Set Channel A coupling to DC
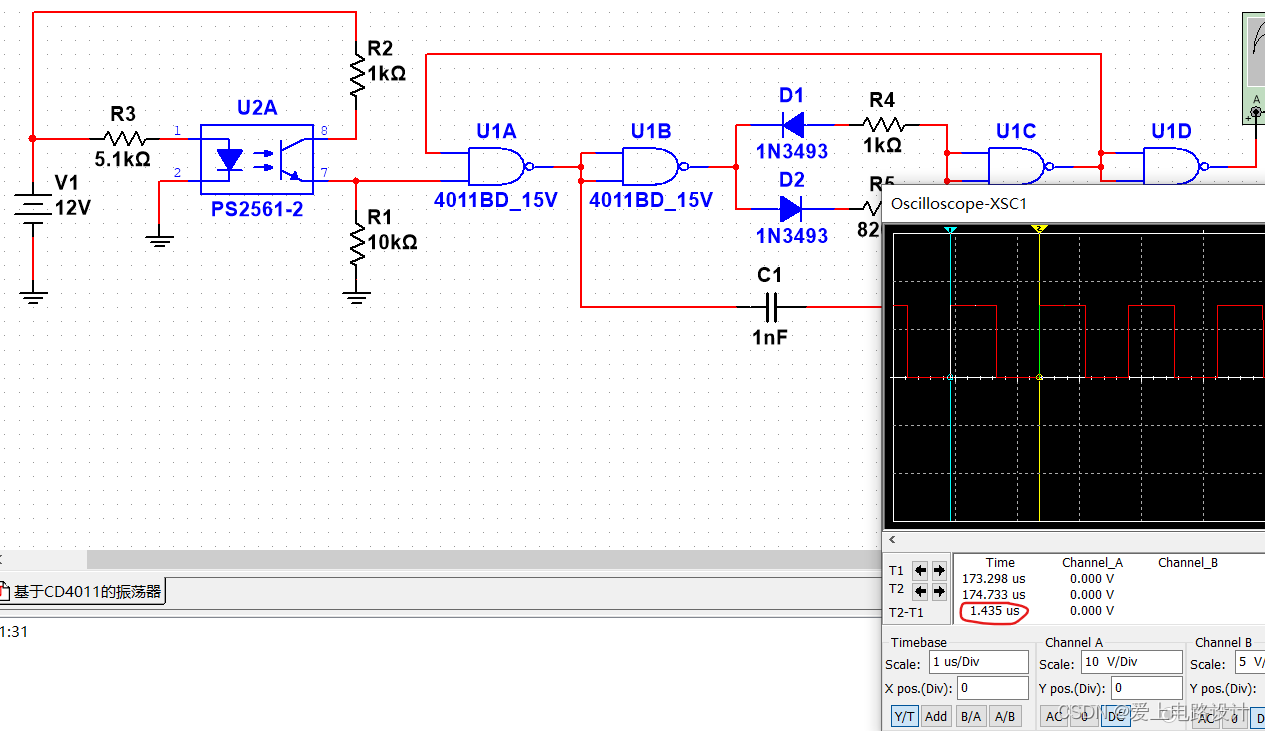Viewport: 1265px width, 731px height. 1115,716
